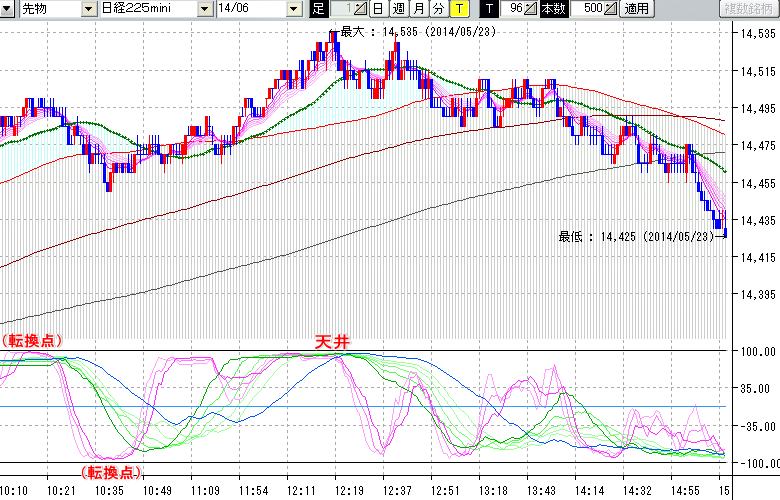Screen dimensions: 780x500
Task: Select the 日 (daily) timeframe button
Action: [x=378, y=9]
